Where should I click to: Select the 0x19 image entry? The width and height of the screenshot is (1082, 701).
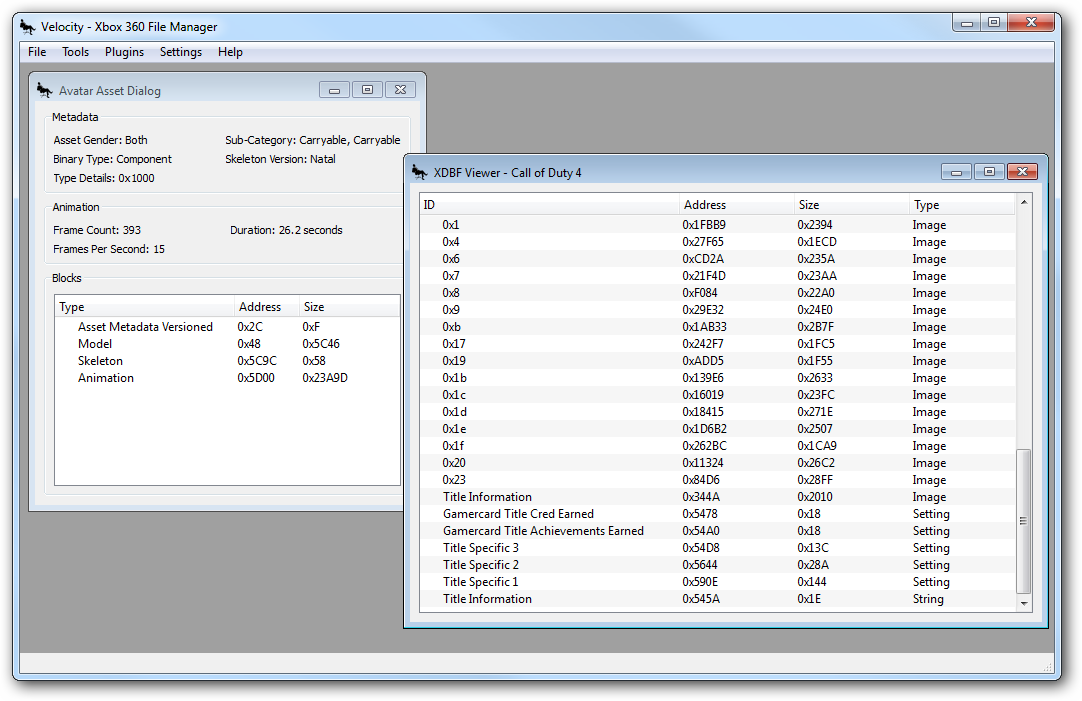(718, 361)
